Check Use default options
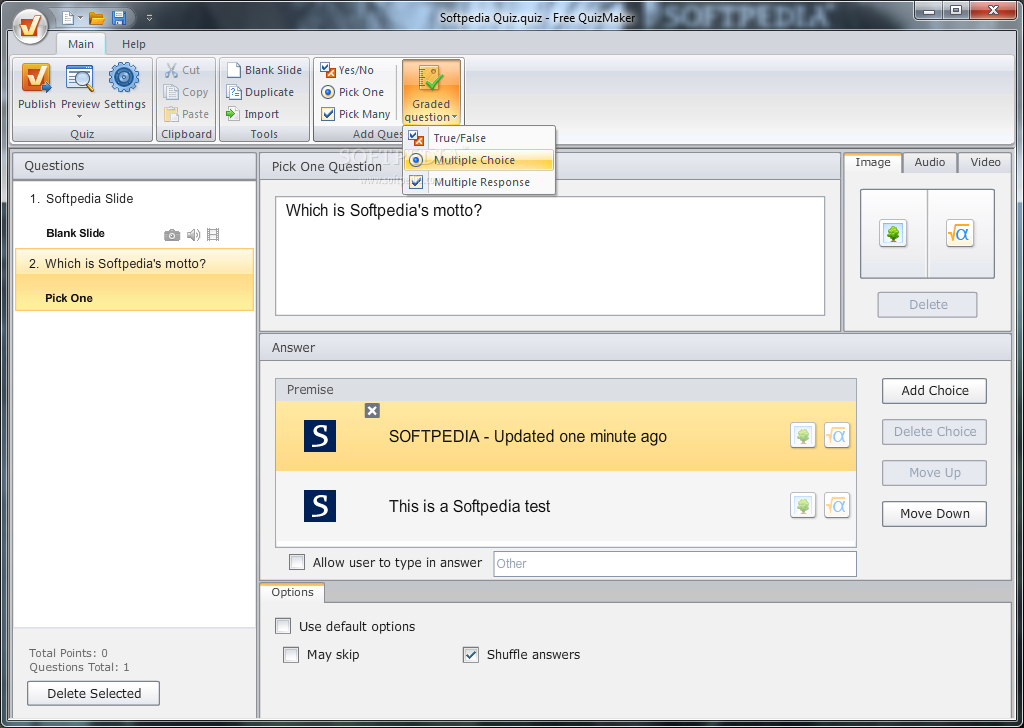Image resolution: width=1024 pixels, height=728 pixels. [x=283, y=626]
